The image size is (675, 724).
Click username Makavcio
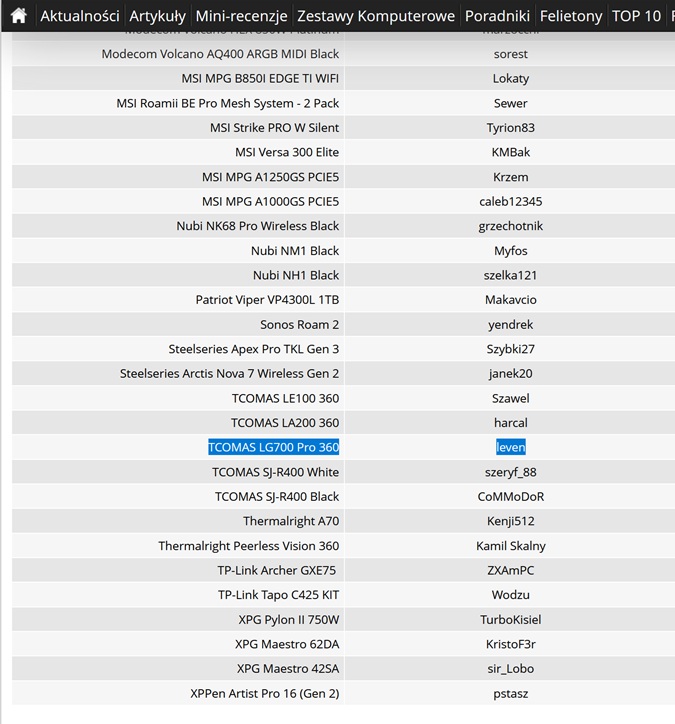(x=511, y=300)
